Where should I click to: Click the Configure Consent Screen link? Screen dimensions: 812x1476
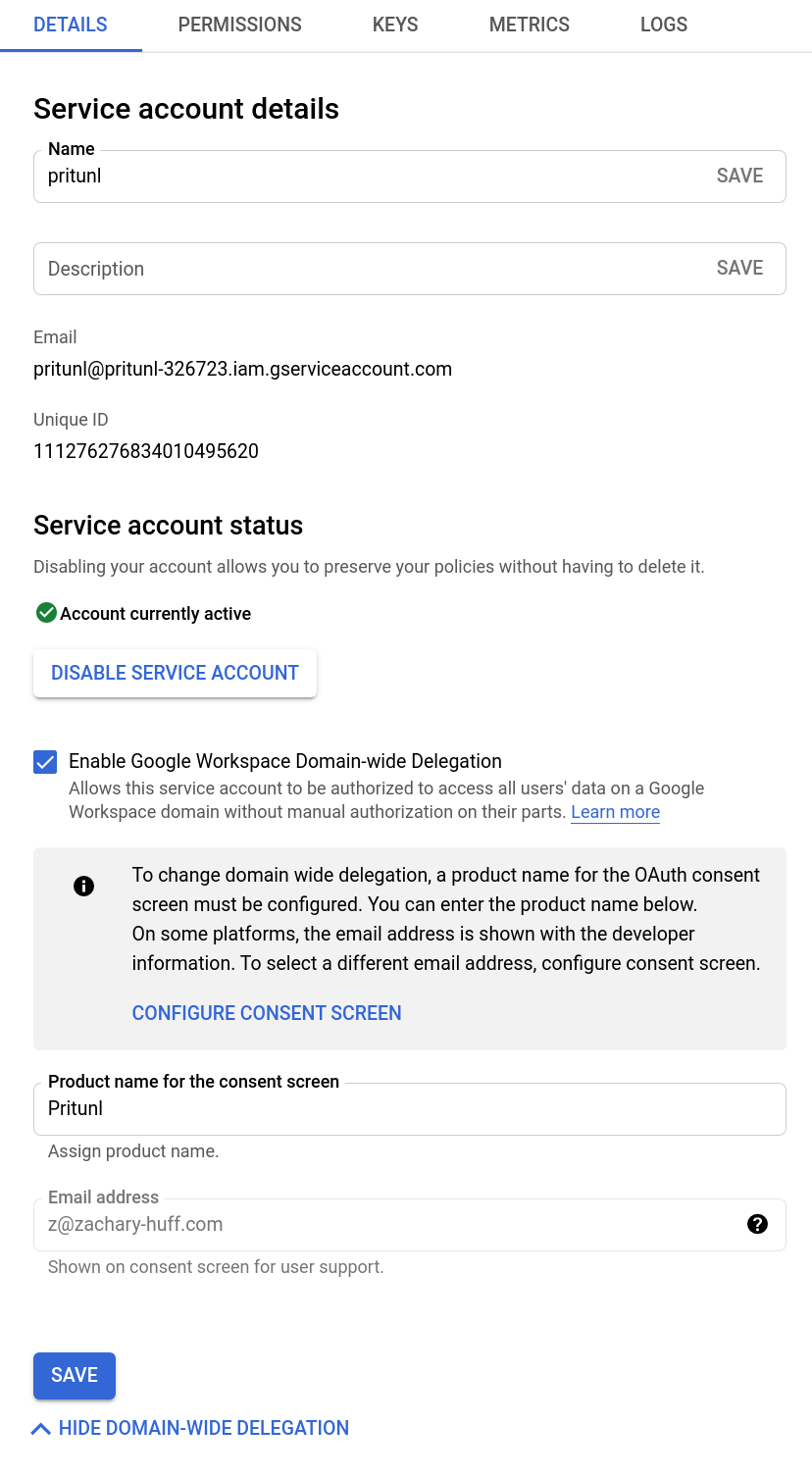[x=267, y=1013]
